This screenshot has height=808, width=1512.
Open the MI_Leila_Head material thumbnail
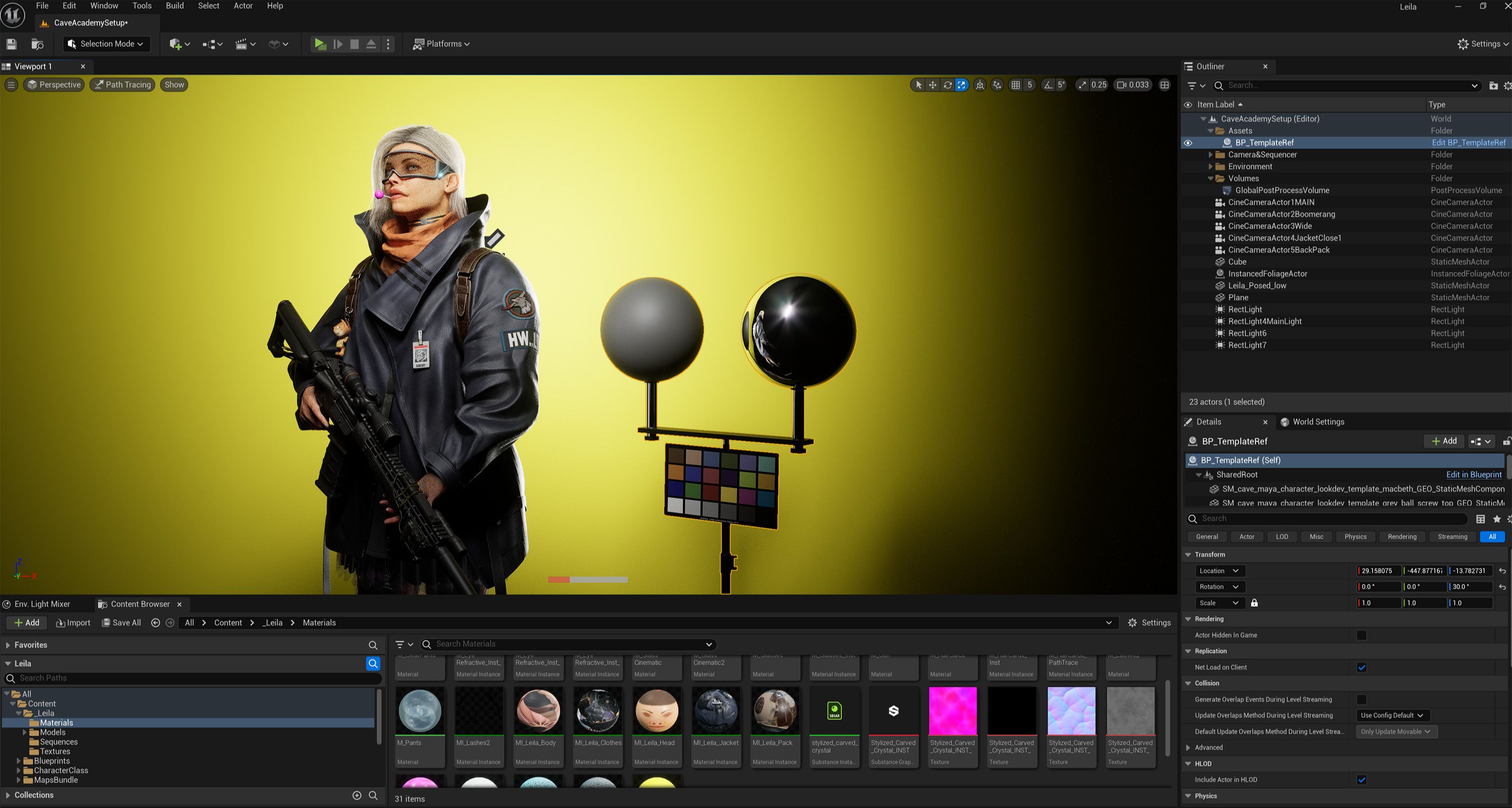point(656,711)
